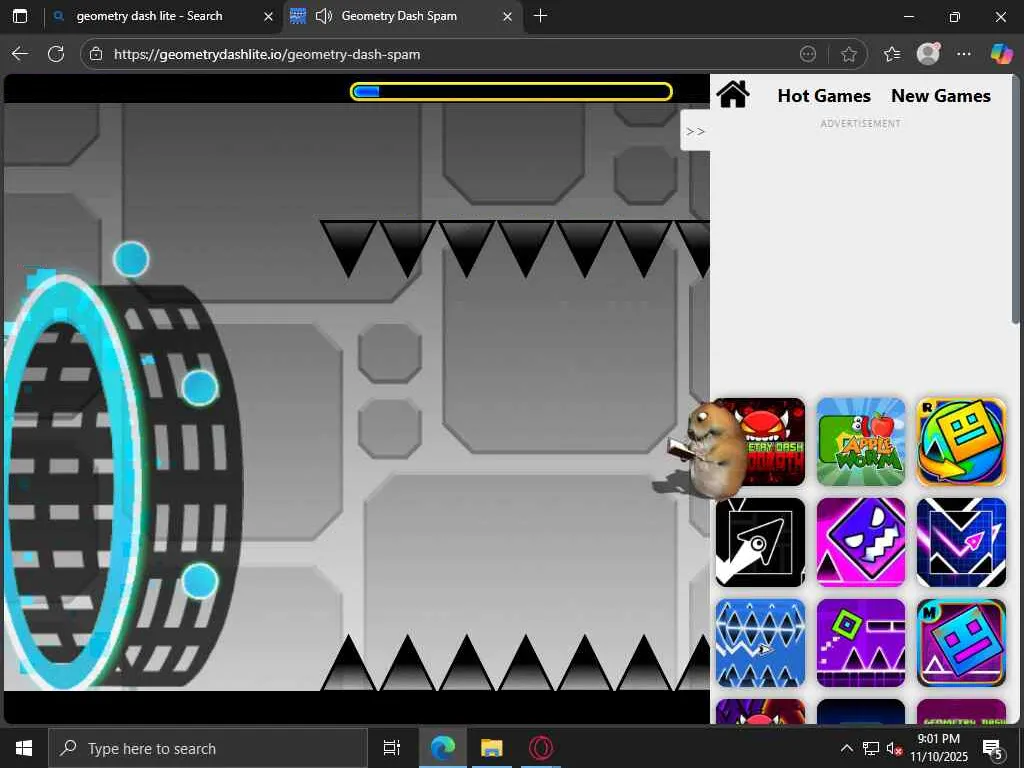This screenshot has width=1024, height=768.
Task: Open the Apple Worm game thumbnail
Action: click(x=861, y=442)
